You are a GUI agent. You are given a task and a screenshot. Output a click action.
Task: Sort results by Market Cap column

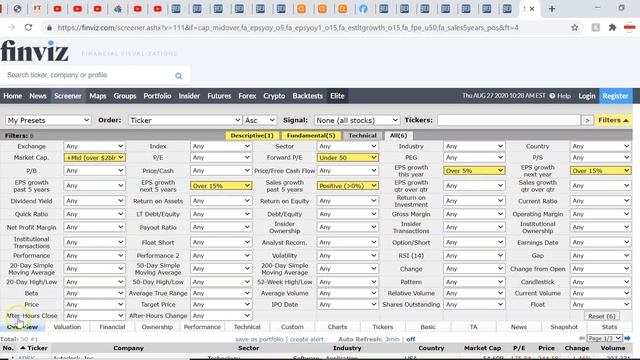(x=482, y=348)
